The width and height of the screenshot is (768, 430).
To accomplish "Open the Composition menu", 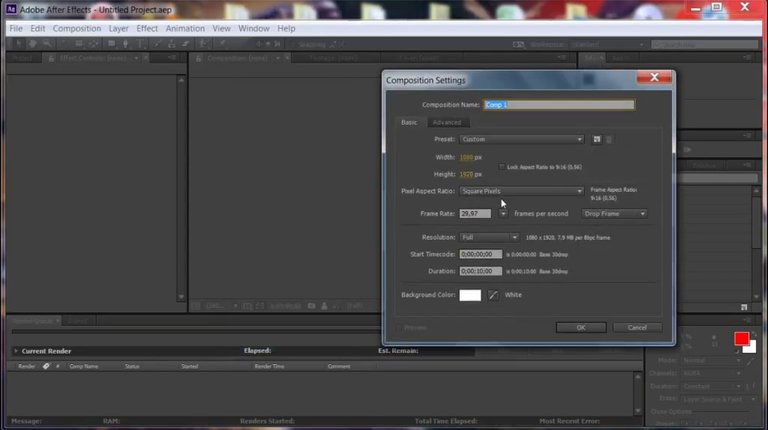I will tap(77, 28).
